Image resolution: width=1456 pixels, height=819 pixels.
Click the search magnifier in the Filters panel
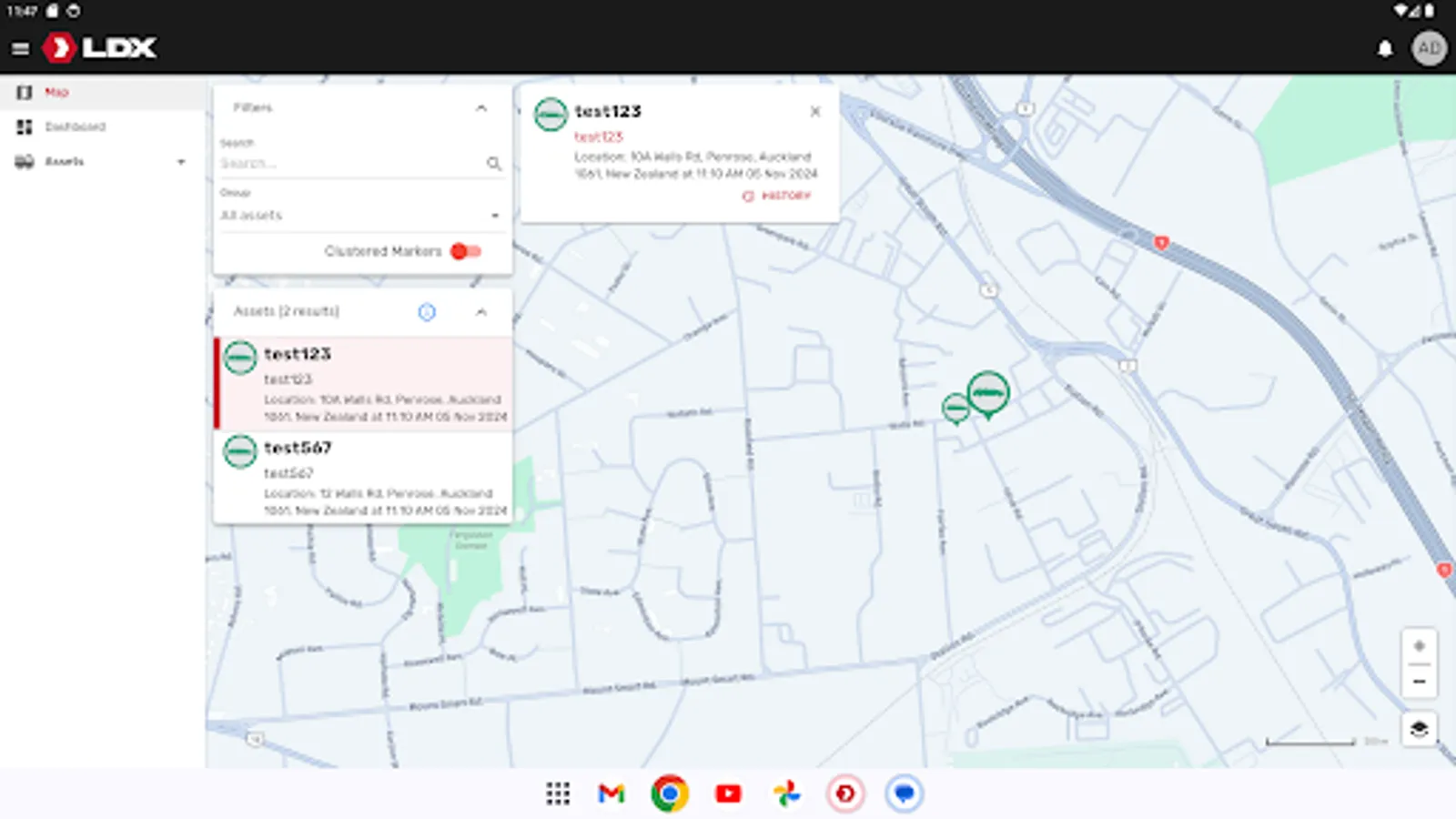pos(494,164)
